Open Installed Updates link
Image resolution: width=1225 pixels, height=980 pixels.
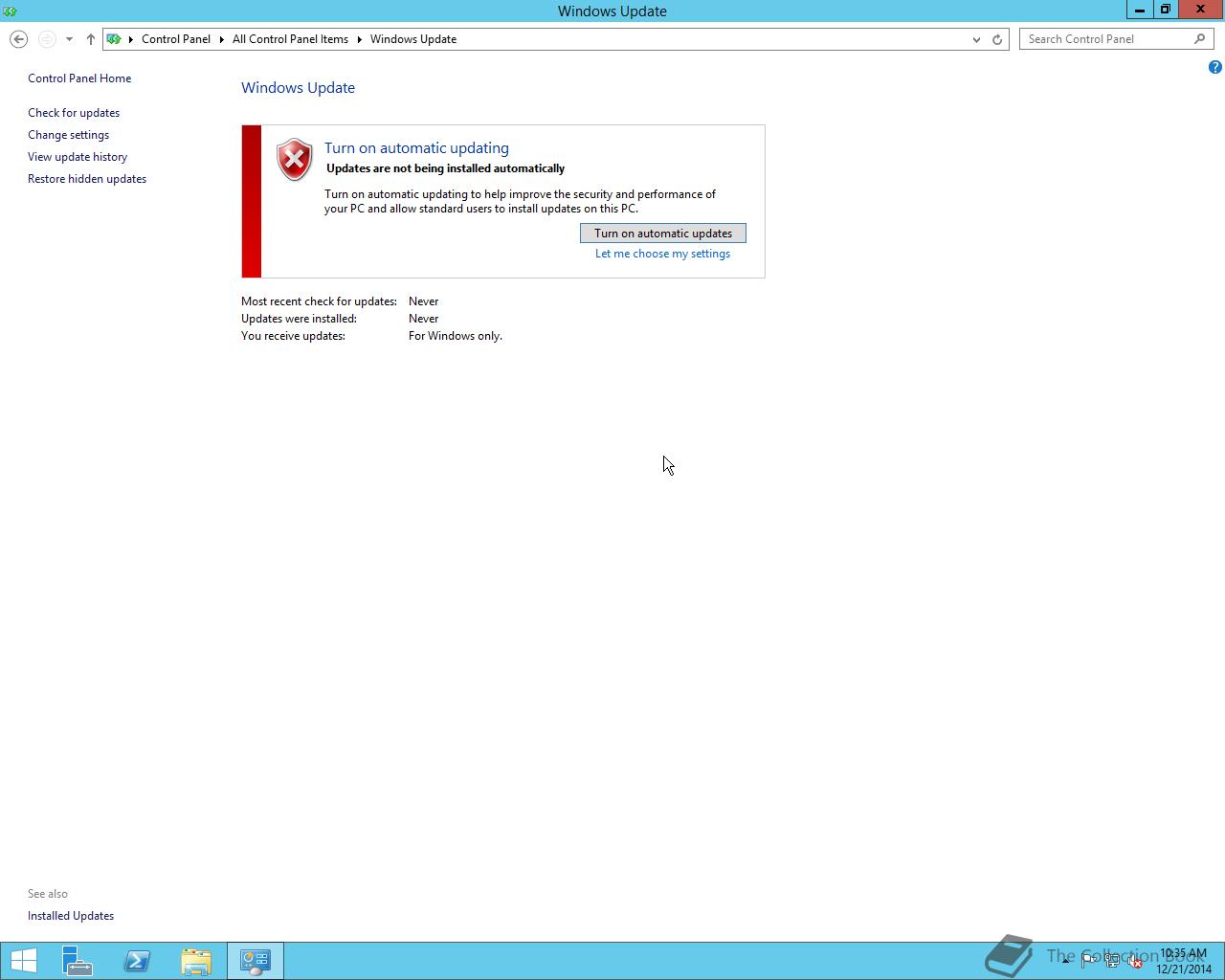71,916
